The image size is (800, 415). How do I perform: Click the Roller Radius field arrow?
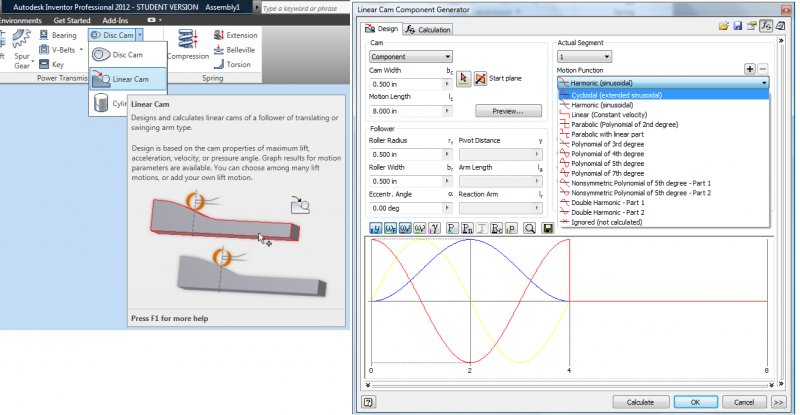(447, 154)
